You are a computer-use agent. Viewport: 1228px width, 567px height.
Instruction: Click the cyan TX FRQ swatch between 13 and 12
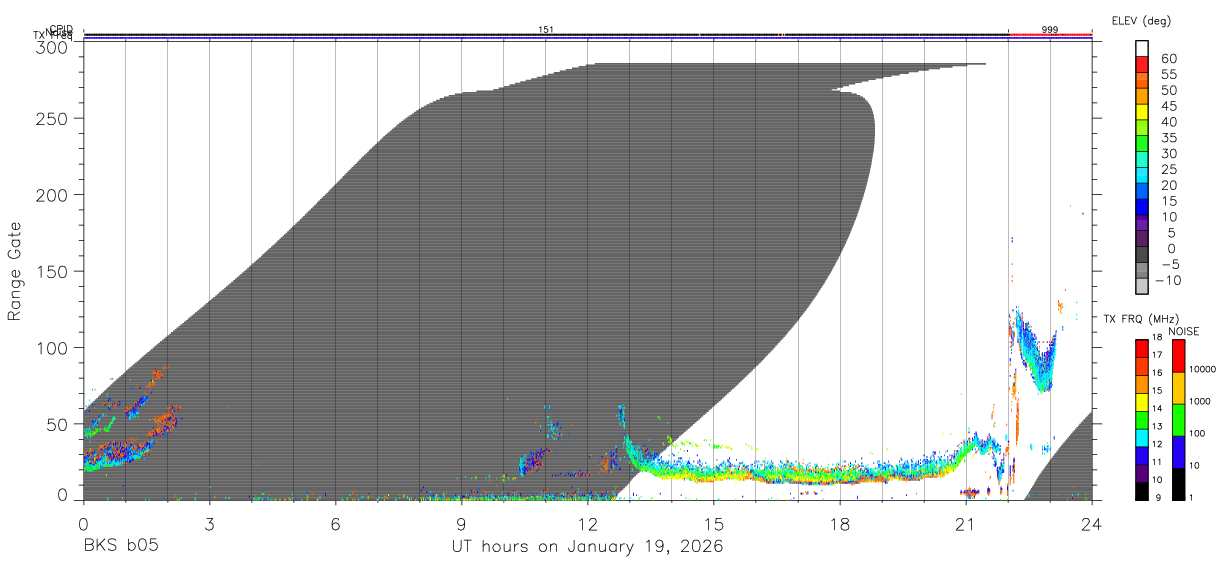coord(1141,437)
